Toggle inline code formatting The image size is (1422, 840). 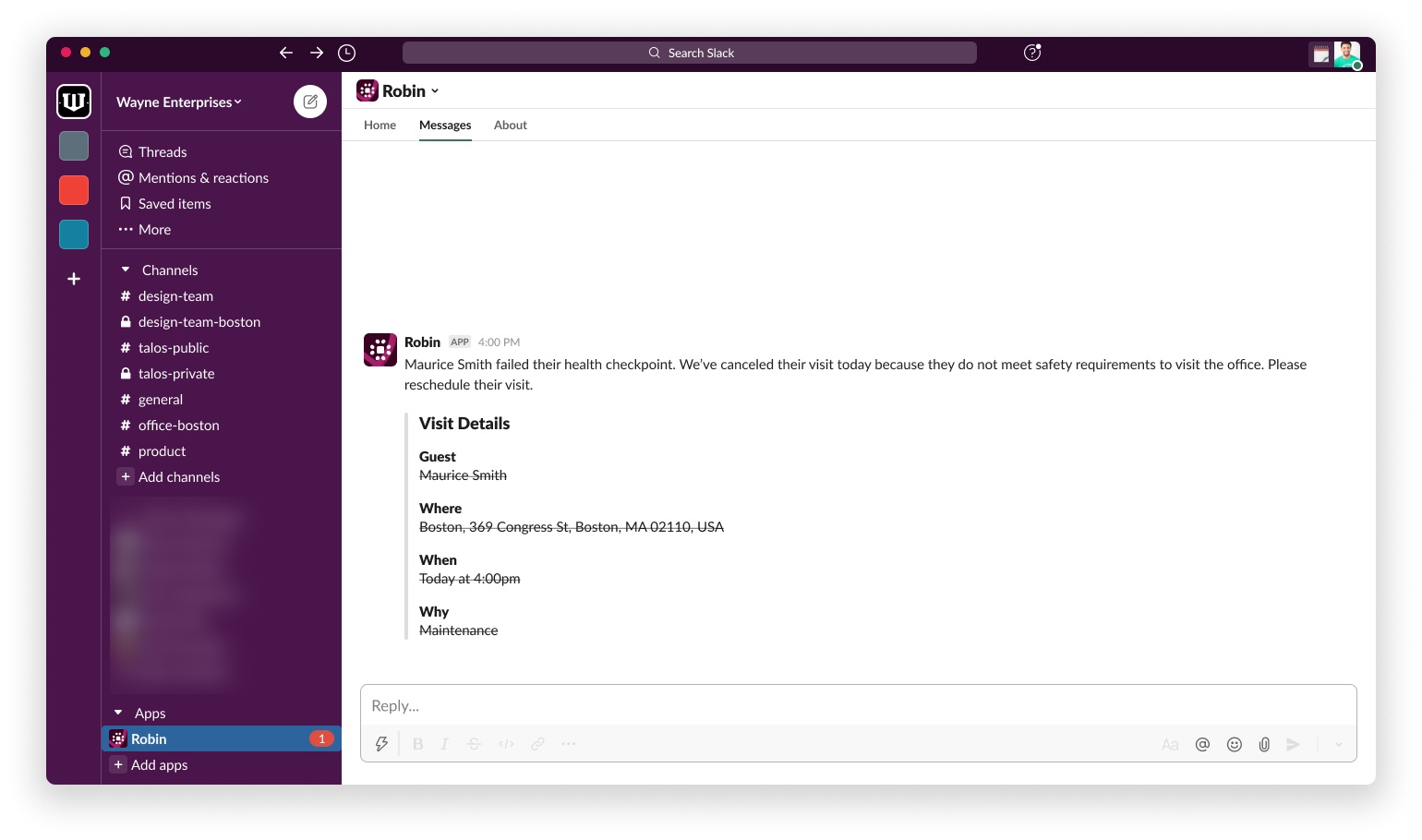[506, 744]
